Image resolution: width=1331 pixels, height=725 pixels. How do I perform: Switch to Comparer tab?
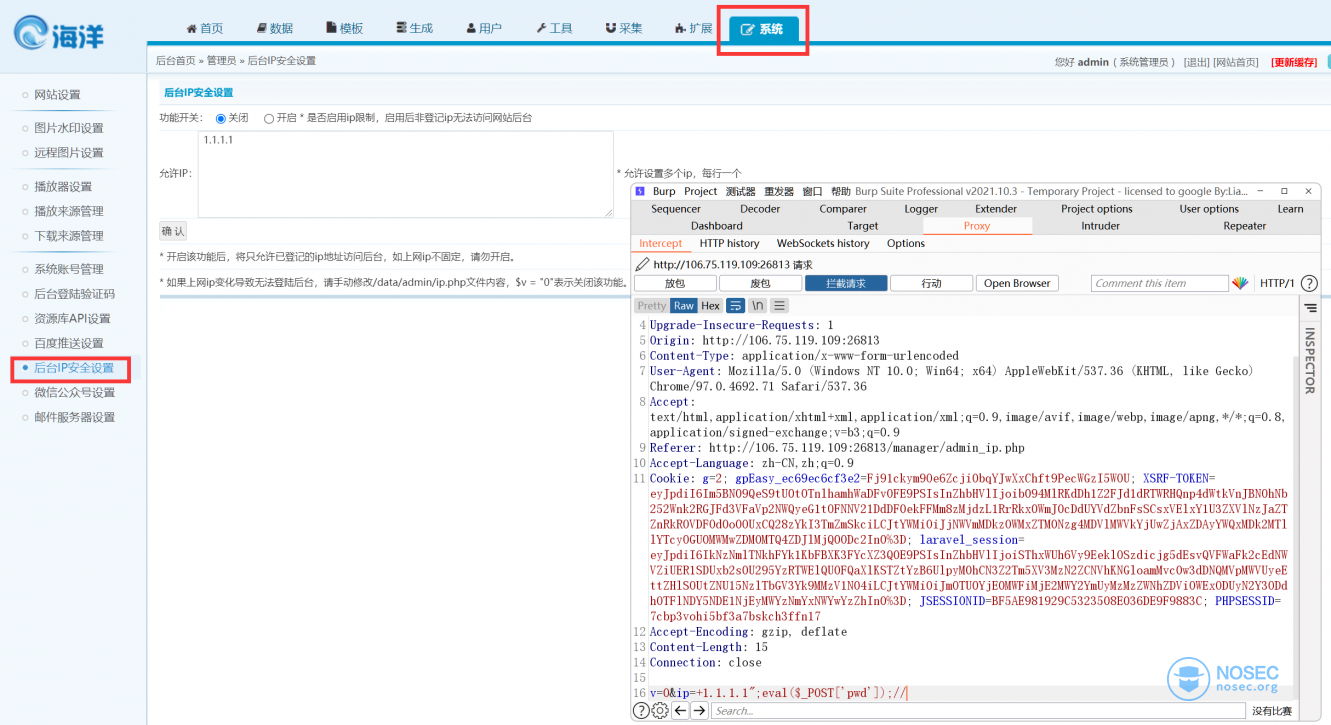(x=843, y=209)
